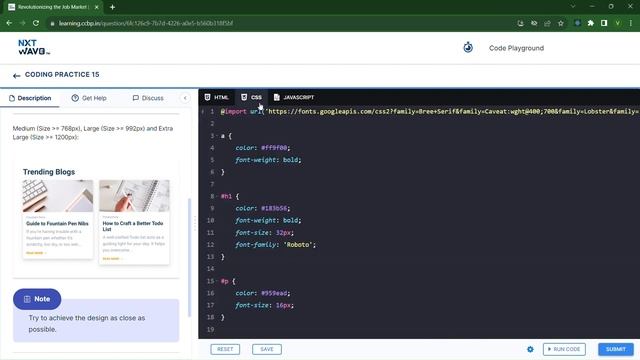This screenshot has height=360, width=640.
Task: Open the Chrome profile avatar
Action: 618,23
